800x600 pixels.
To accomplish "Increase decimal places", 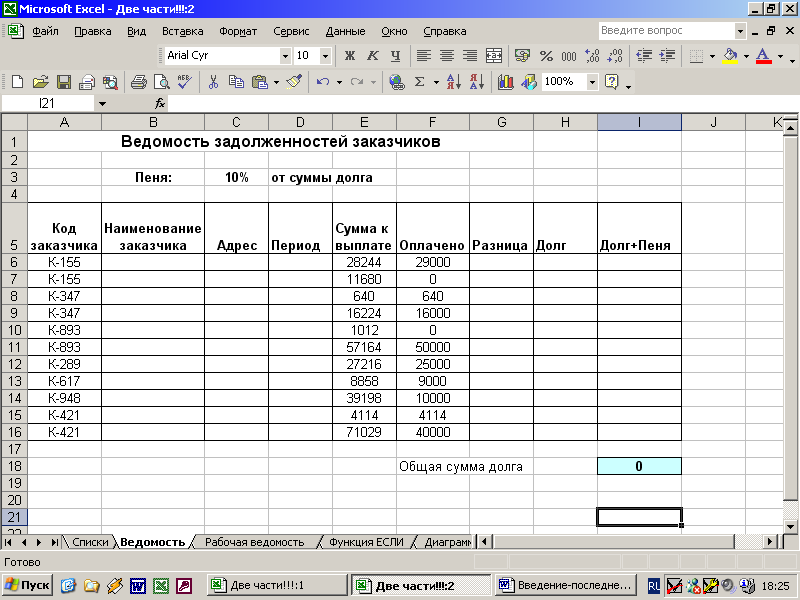I will (592, 55).
